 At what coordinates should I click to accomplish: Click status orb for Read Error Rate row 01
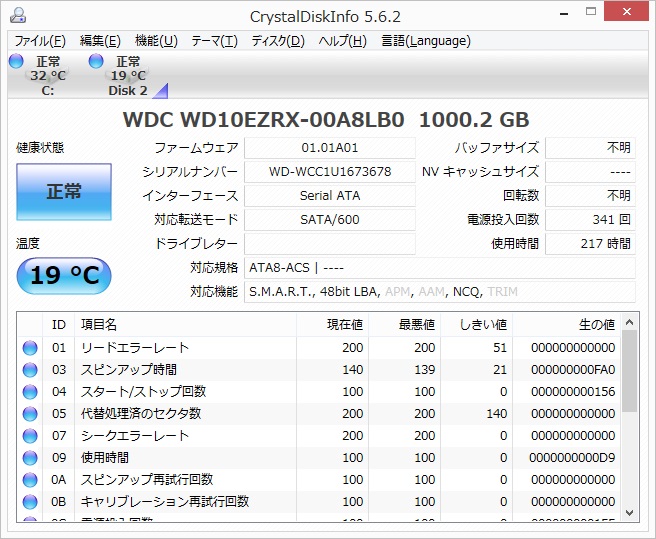pos(30,348)
